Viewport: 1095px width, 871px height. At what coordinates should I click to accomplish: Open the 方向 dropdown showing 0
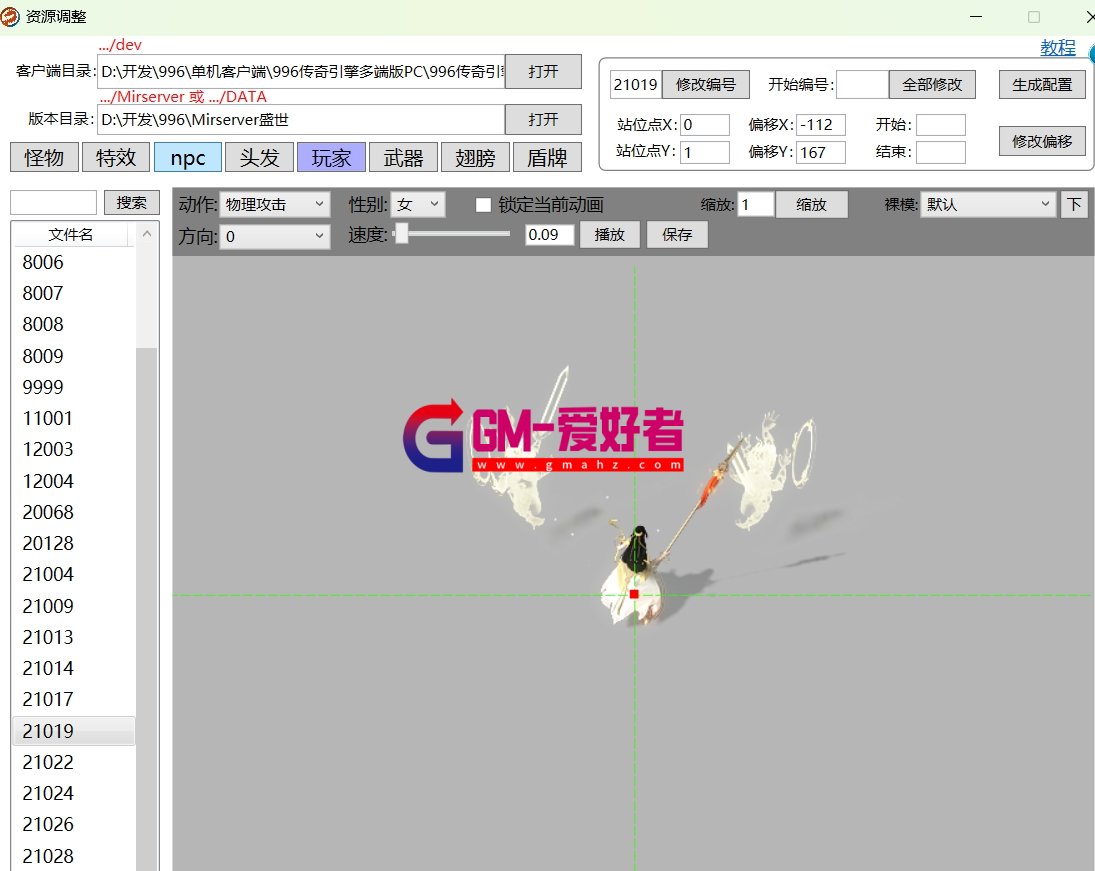[x=274, y=236]
